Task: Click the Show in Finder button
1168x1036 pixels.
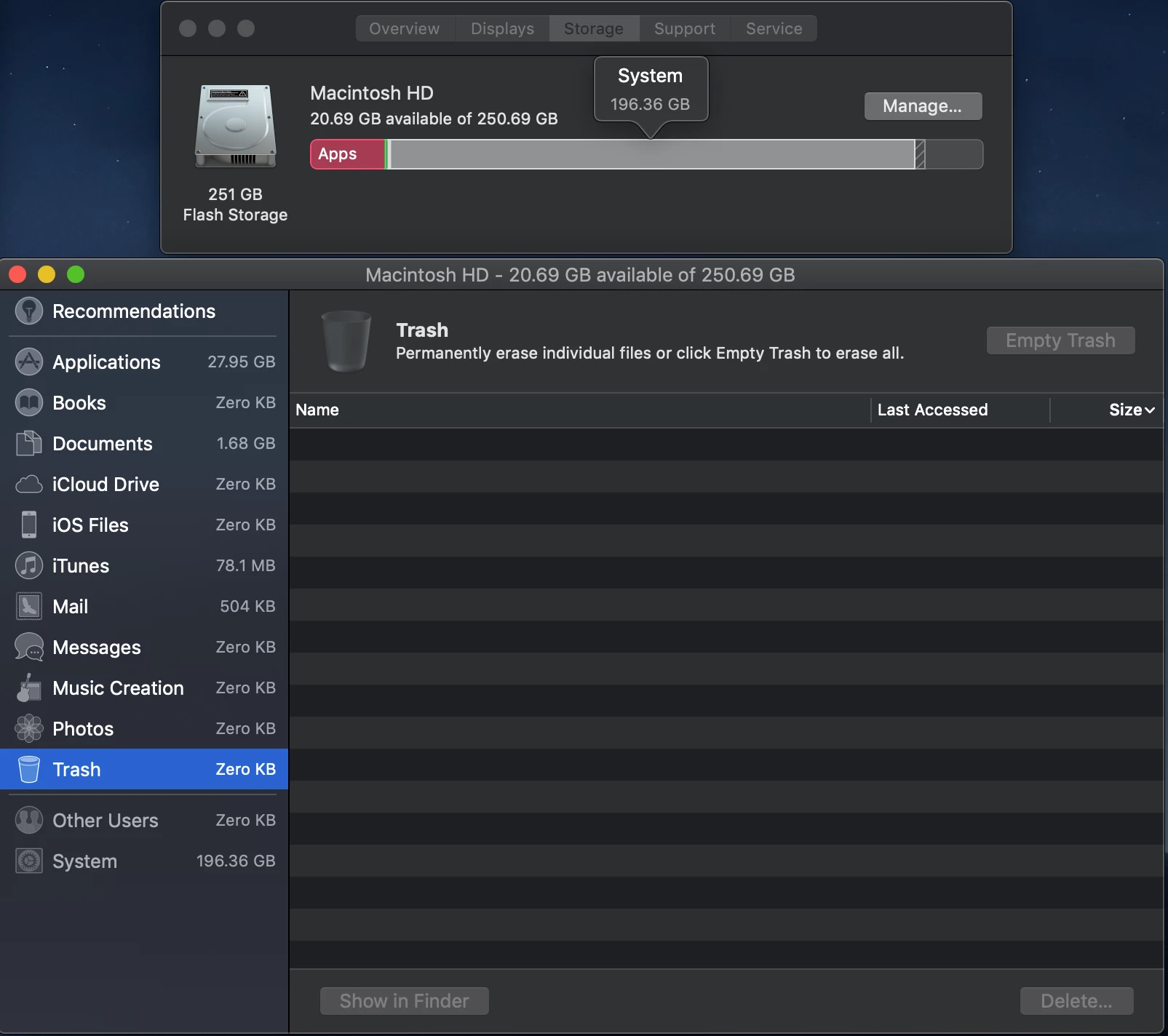Action: point(405,1001)
